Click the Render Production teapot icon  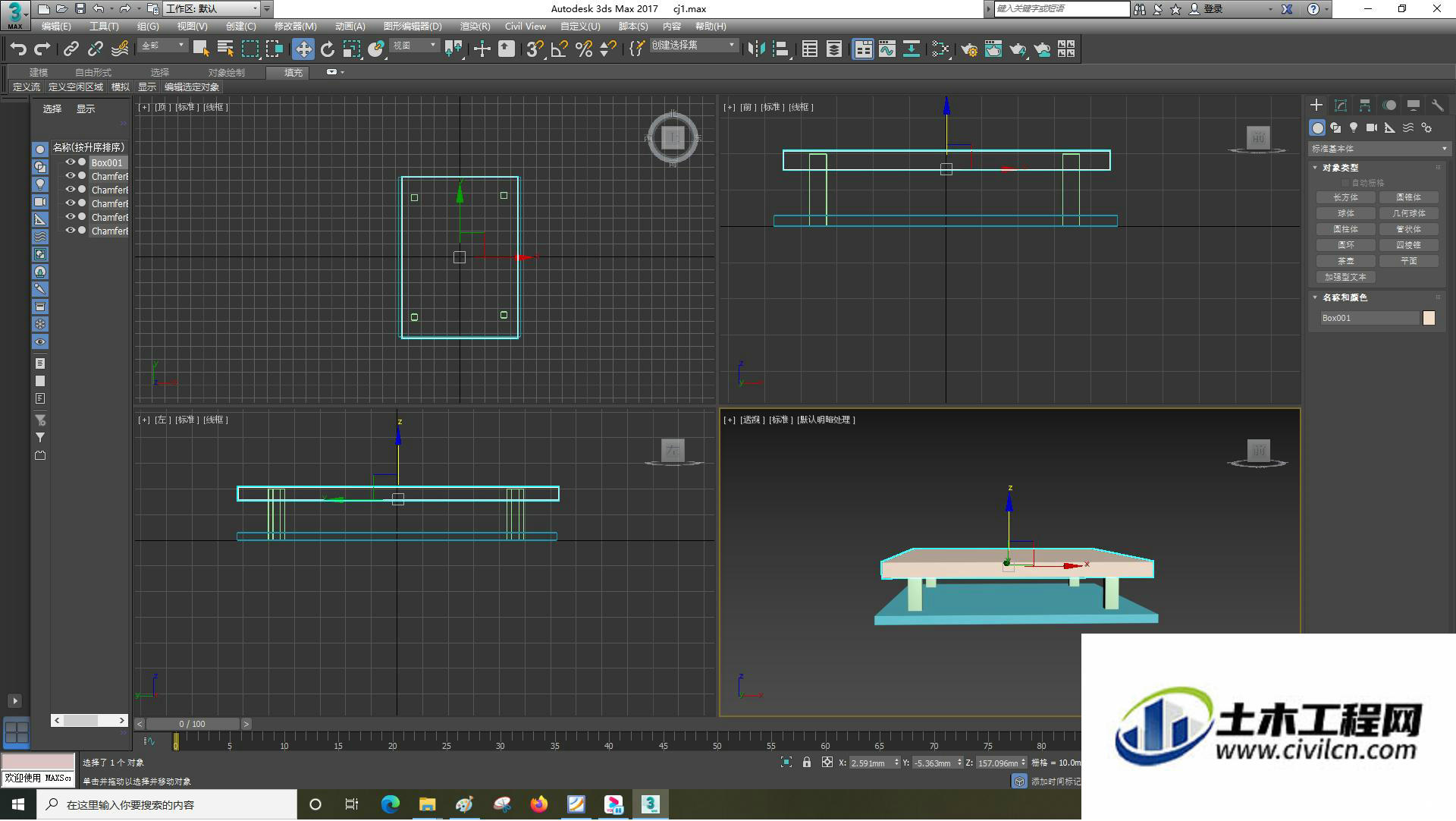click(1018, 49)
